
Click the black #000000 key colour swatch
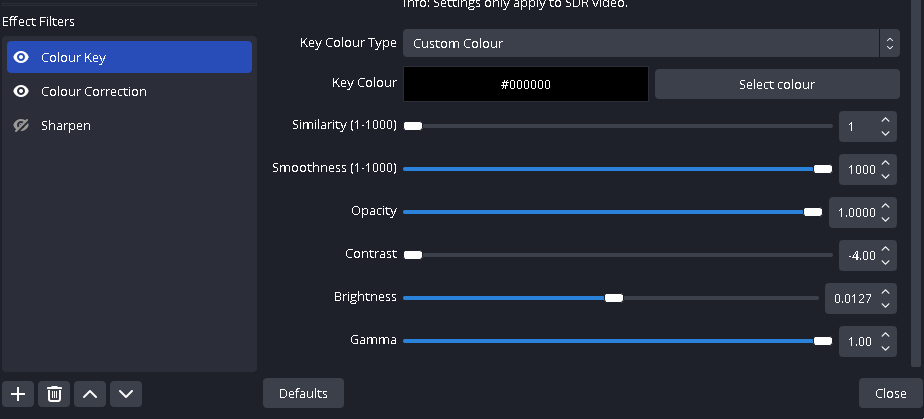pyautogui.click(x=526, y=84)
